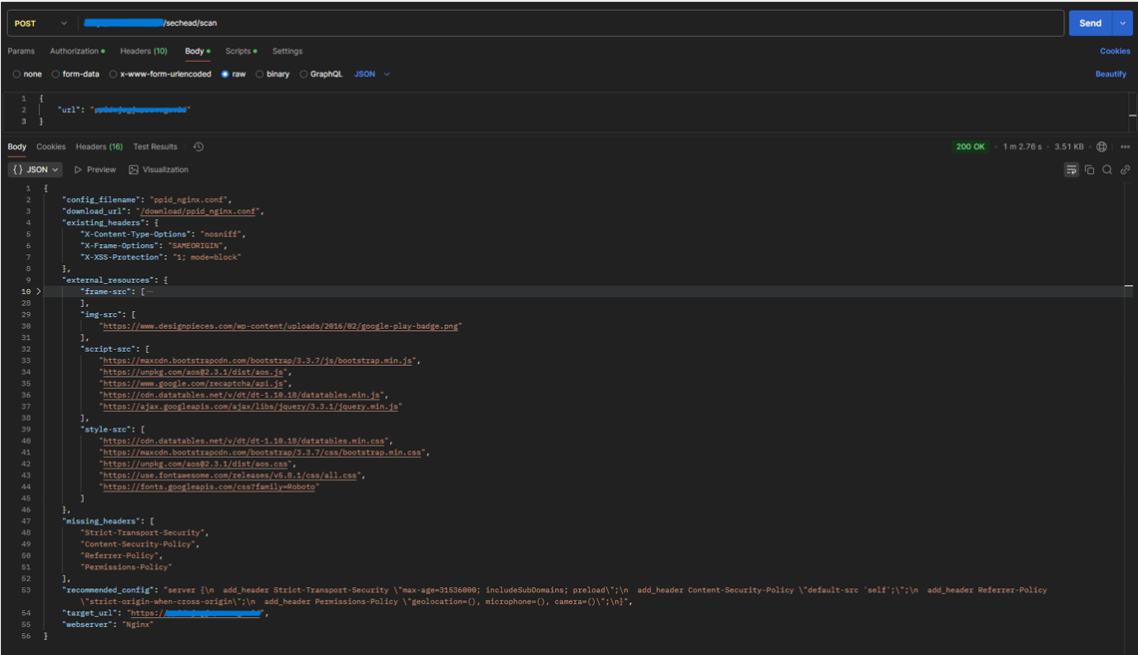Open the Send button arrow dropdown
The width and height of the screenshot is (1138, 655).
[1124, 23]
